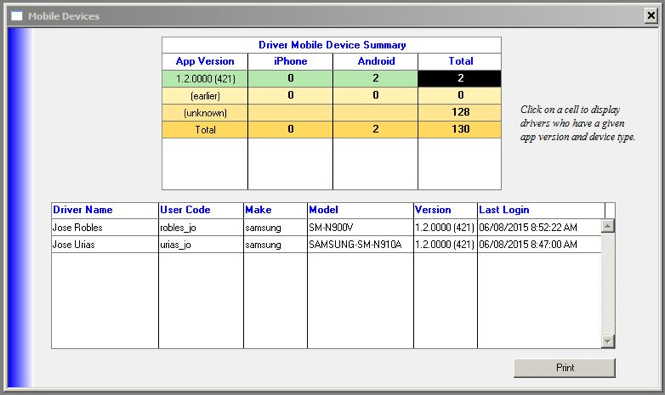
Task: Sort by Make column header
Action: click(x=276, y=210)
